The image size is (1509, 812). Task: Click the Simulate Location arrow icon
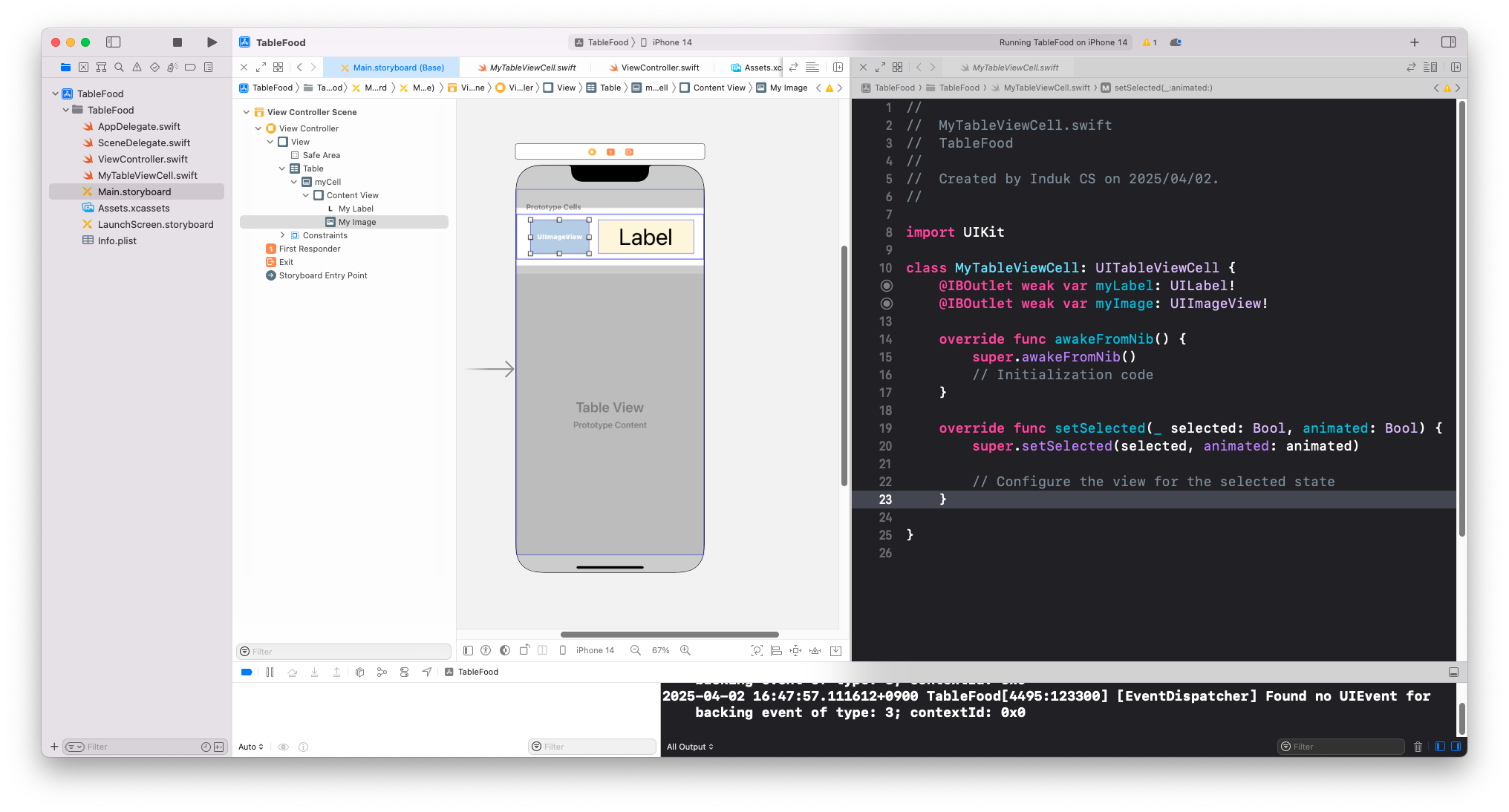tap(426, 672)
